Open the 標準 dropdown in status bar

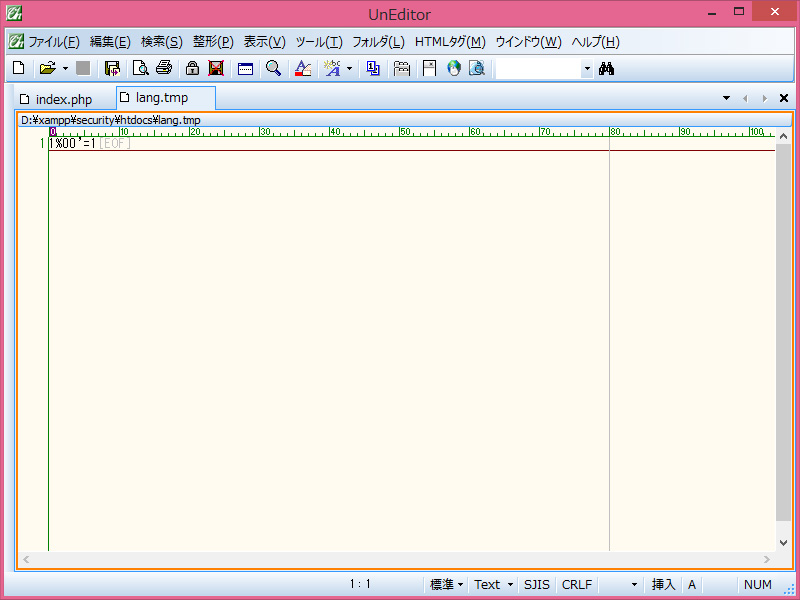tap(446, 584)
